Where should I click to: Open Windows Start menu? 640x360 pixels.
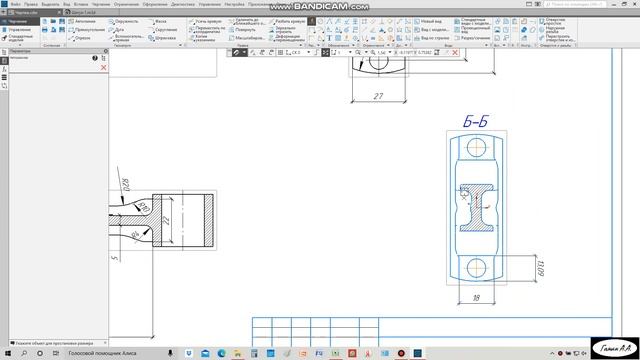(x=8, y=353)
